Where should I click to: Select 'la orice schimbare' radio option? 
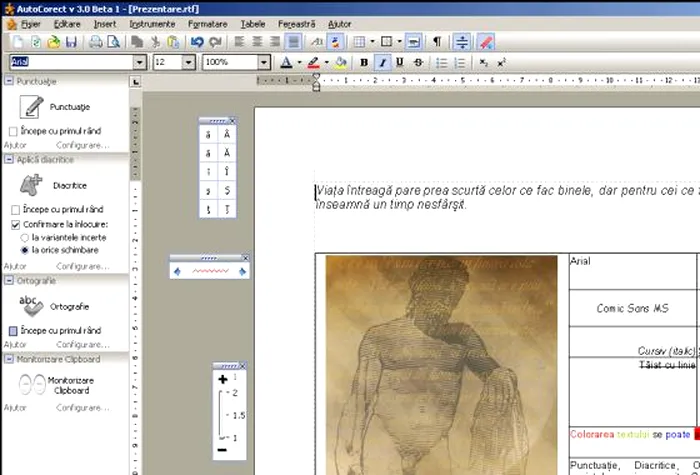point(25,250)
